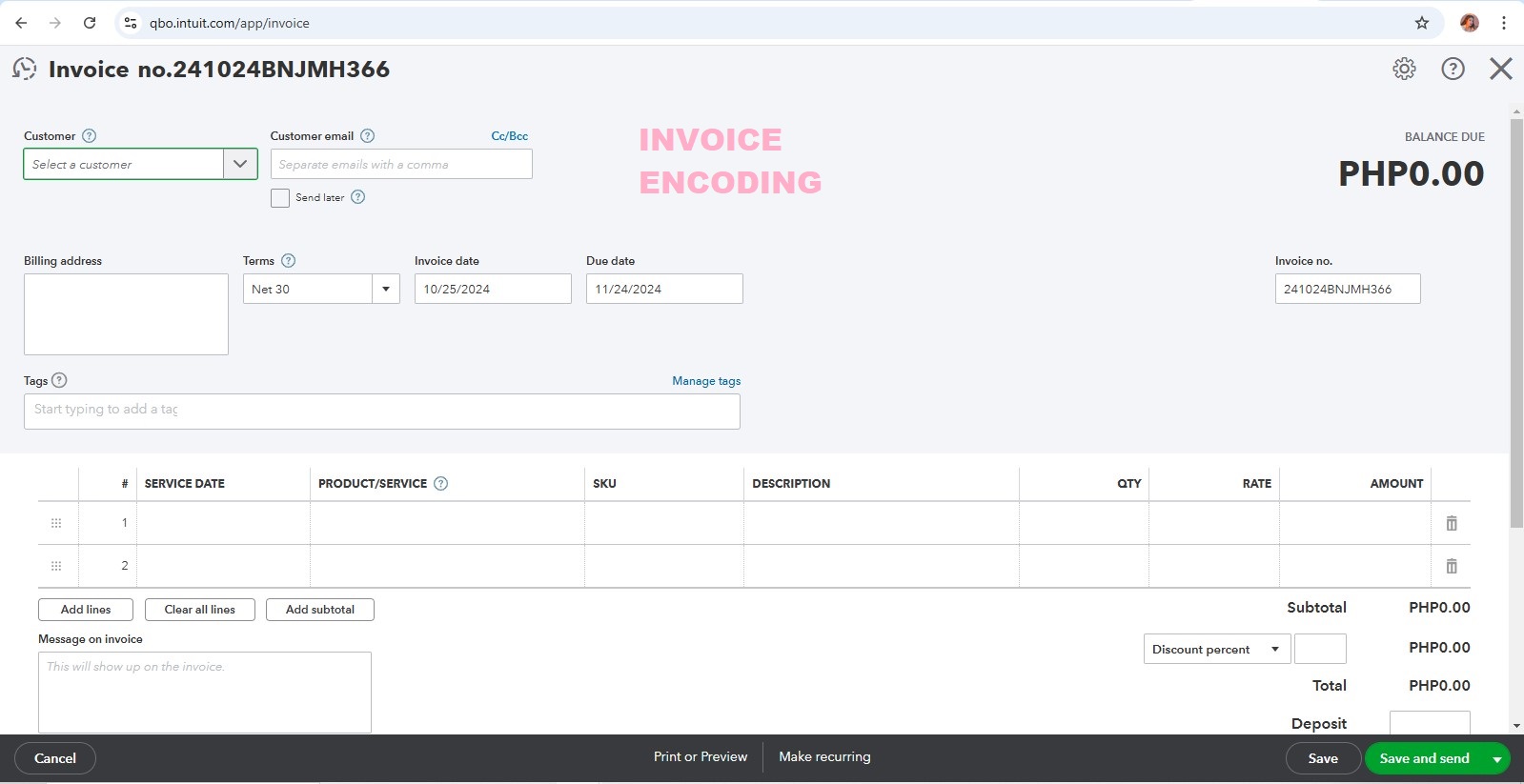1524x784 pixels.
Task: Show help for Product/Service column
Action: click(440, 483)
